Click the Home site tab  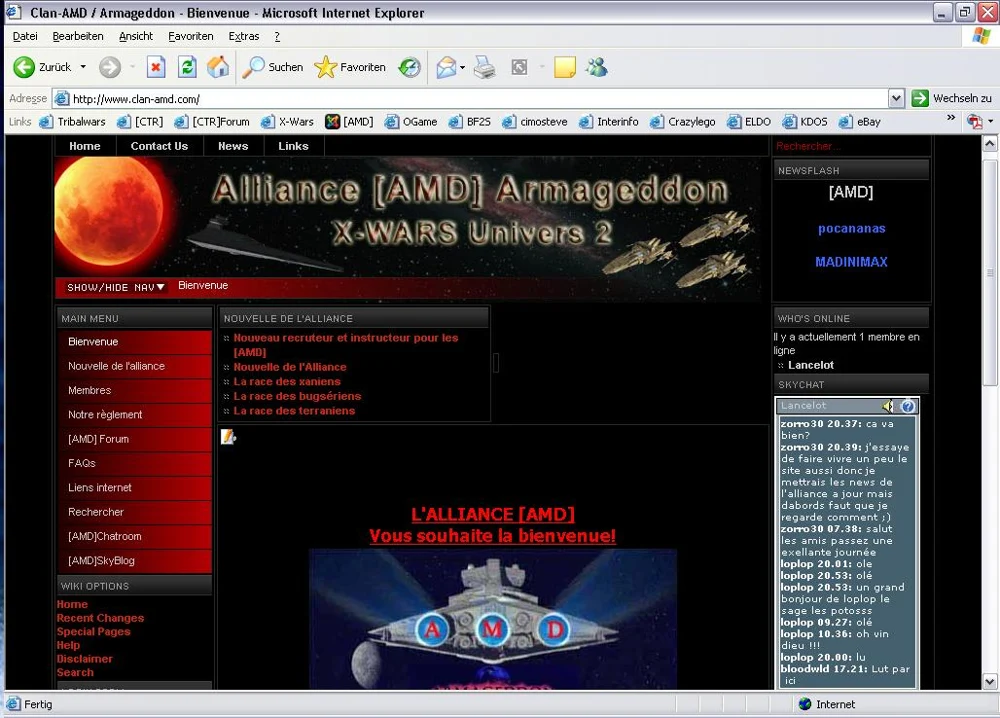85,146
